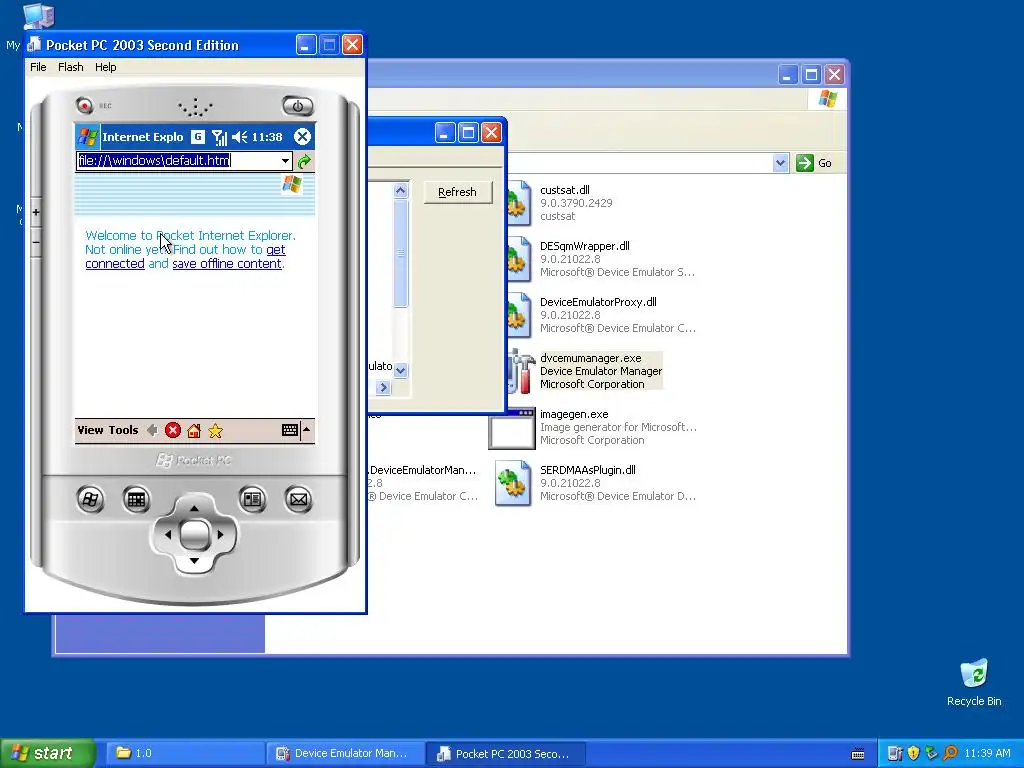Viewport: 1024px width, 768px height.
Task: Open Explorer address bar dropdown
Action: coord(780,163)
